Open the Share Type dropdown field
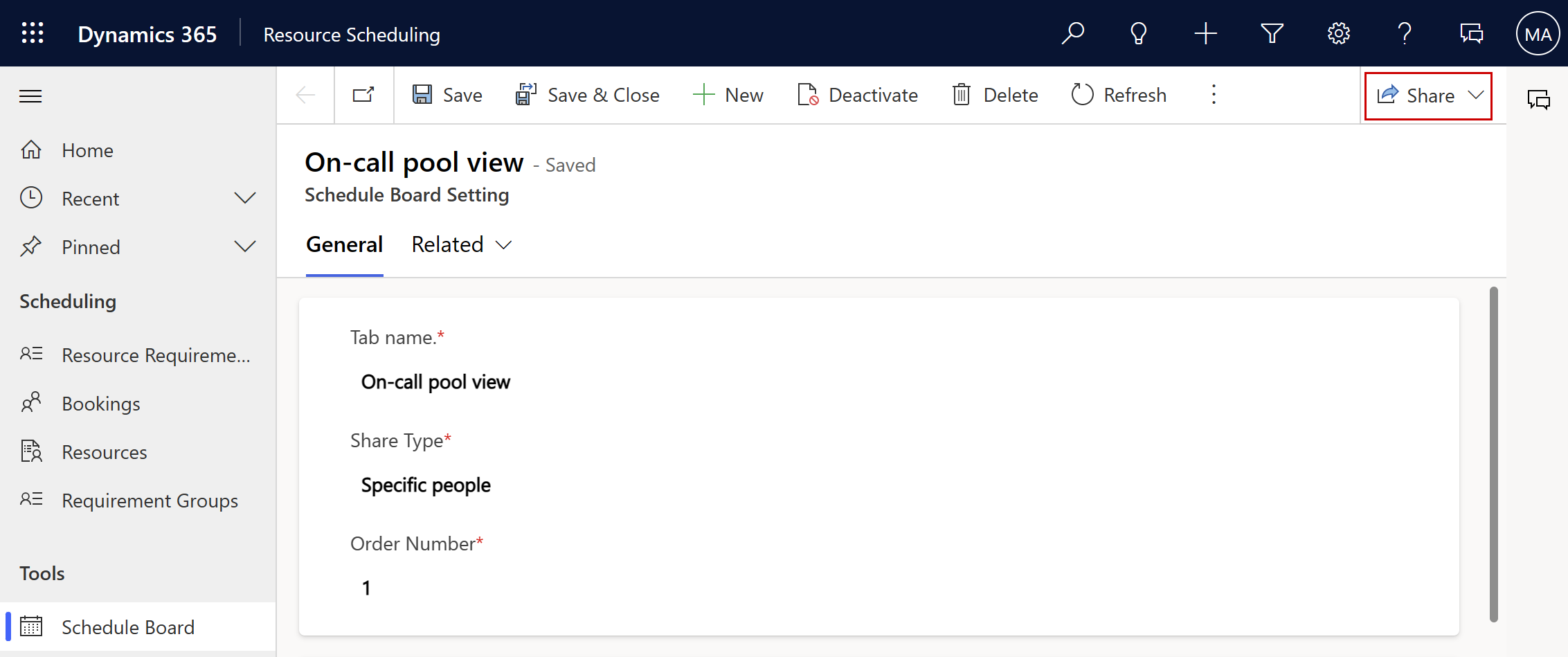The width and height of the screenshot is (1568, 657). [x=879, y=485]
